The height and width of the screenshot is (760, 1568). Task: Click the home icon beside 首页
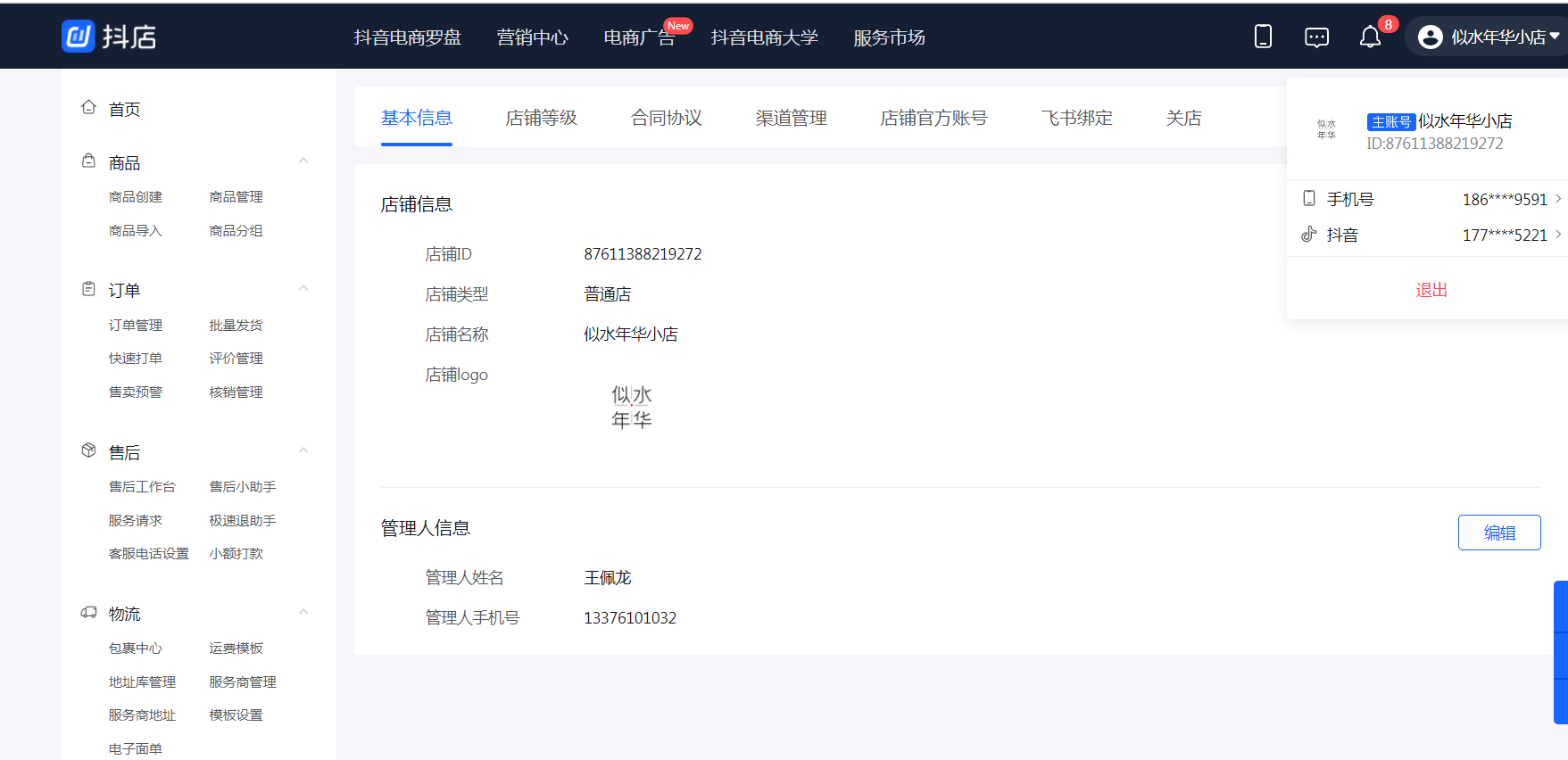point(88,107)
